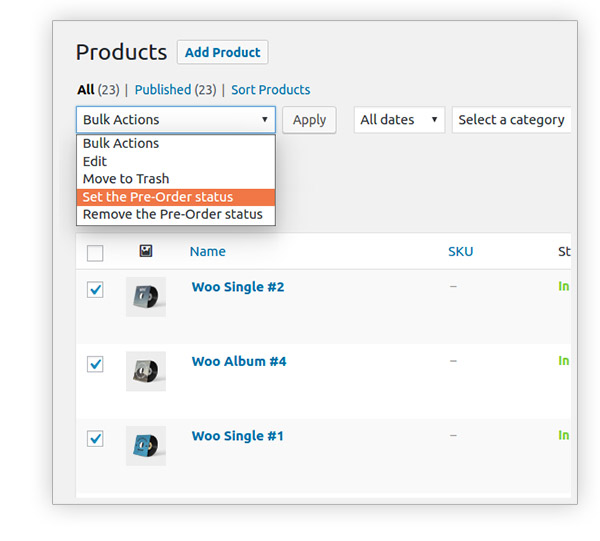Click the Add Product button

point(222,52)
